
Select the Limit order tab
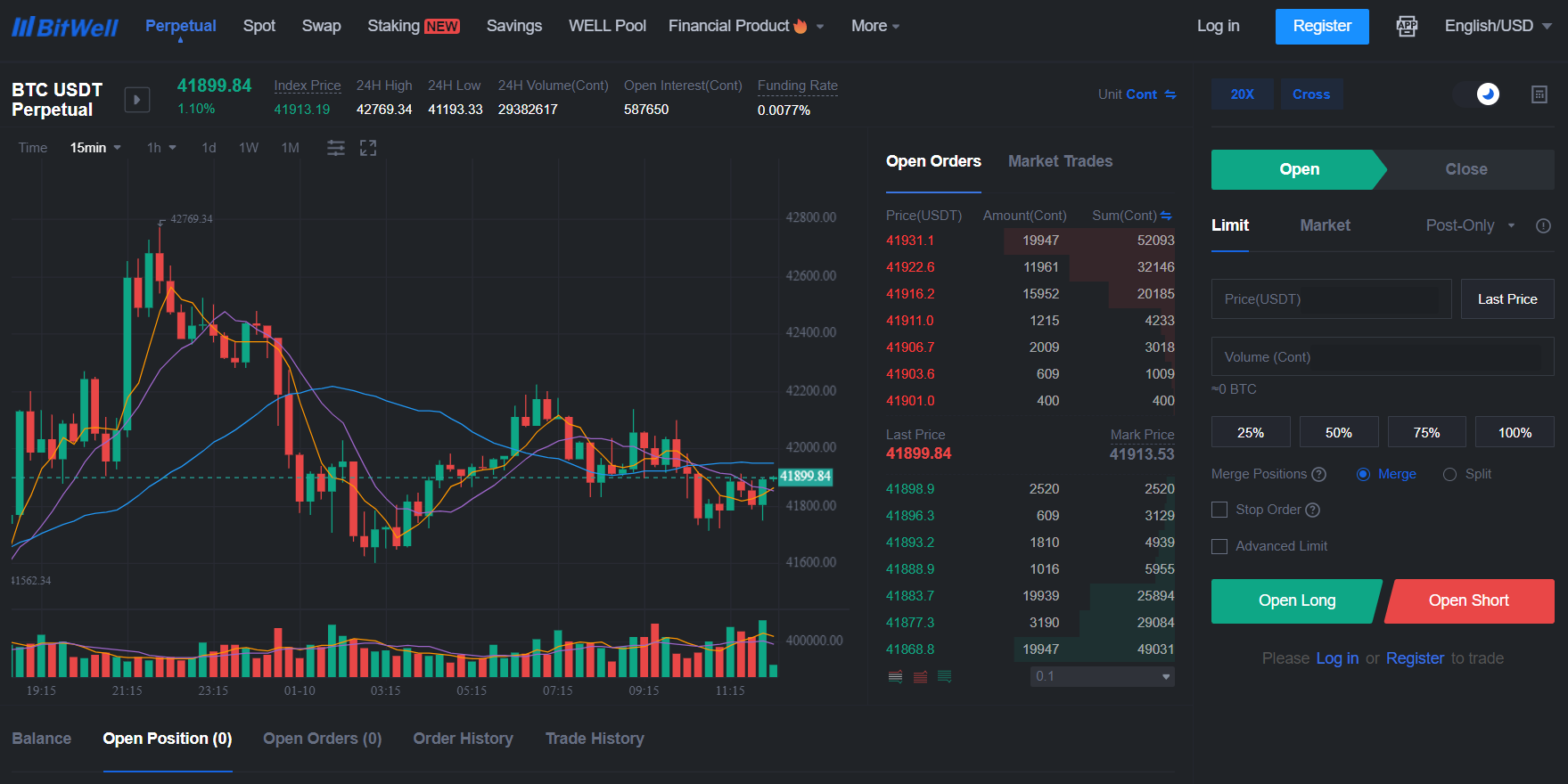click(1230, 225)
